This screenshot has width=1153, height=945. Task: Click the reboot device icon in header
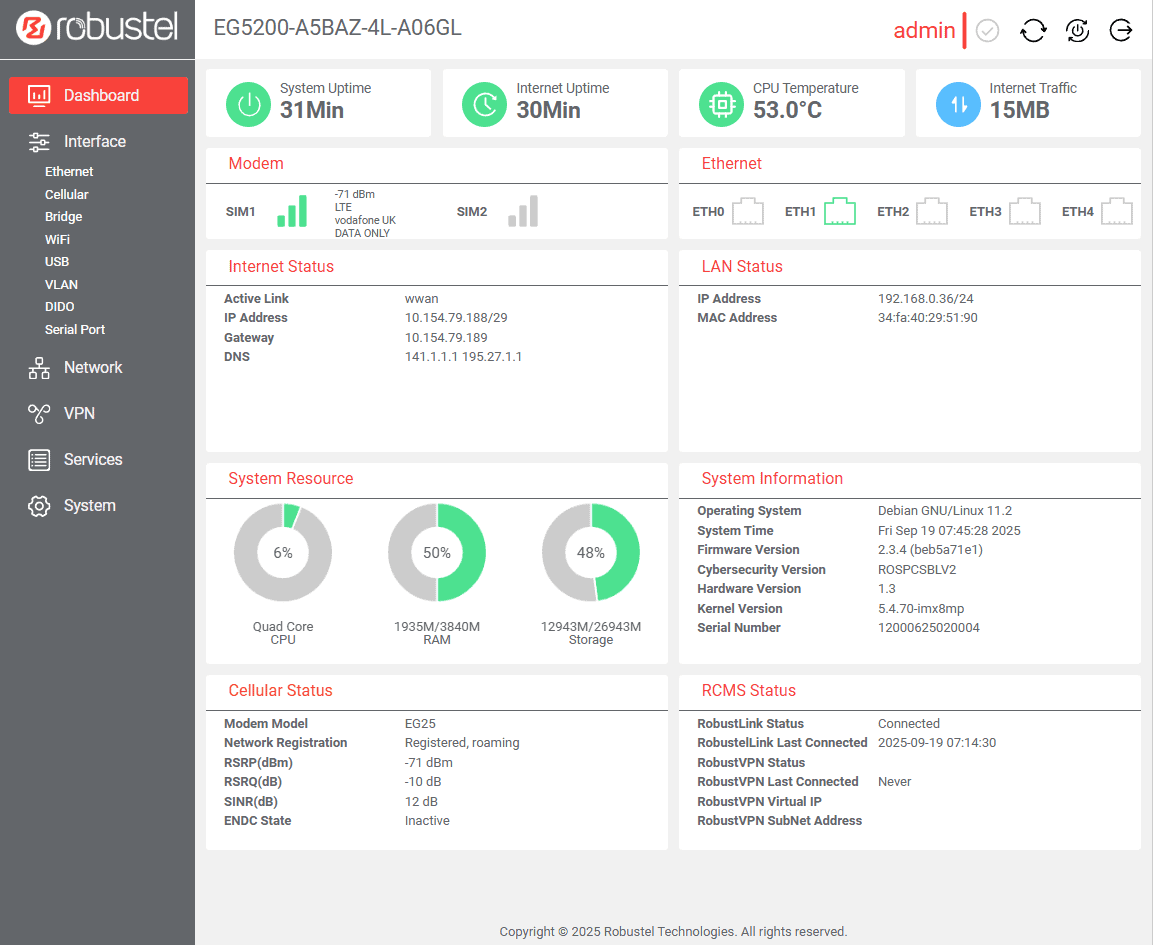[1077, 31]
